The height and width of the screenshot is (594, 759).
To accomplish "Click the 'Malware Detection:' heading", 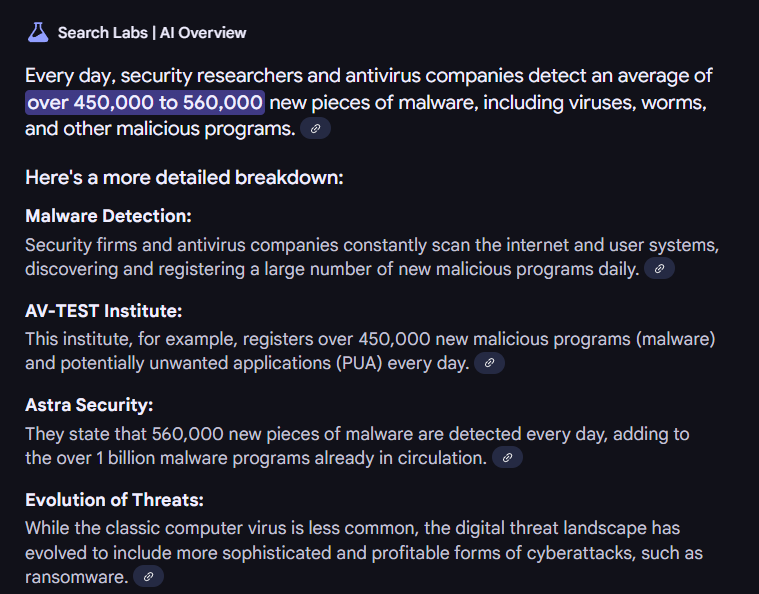I will pos(108,216).
